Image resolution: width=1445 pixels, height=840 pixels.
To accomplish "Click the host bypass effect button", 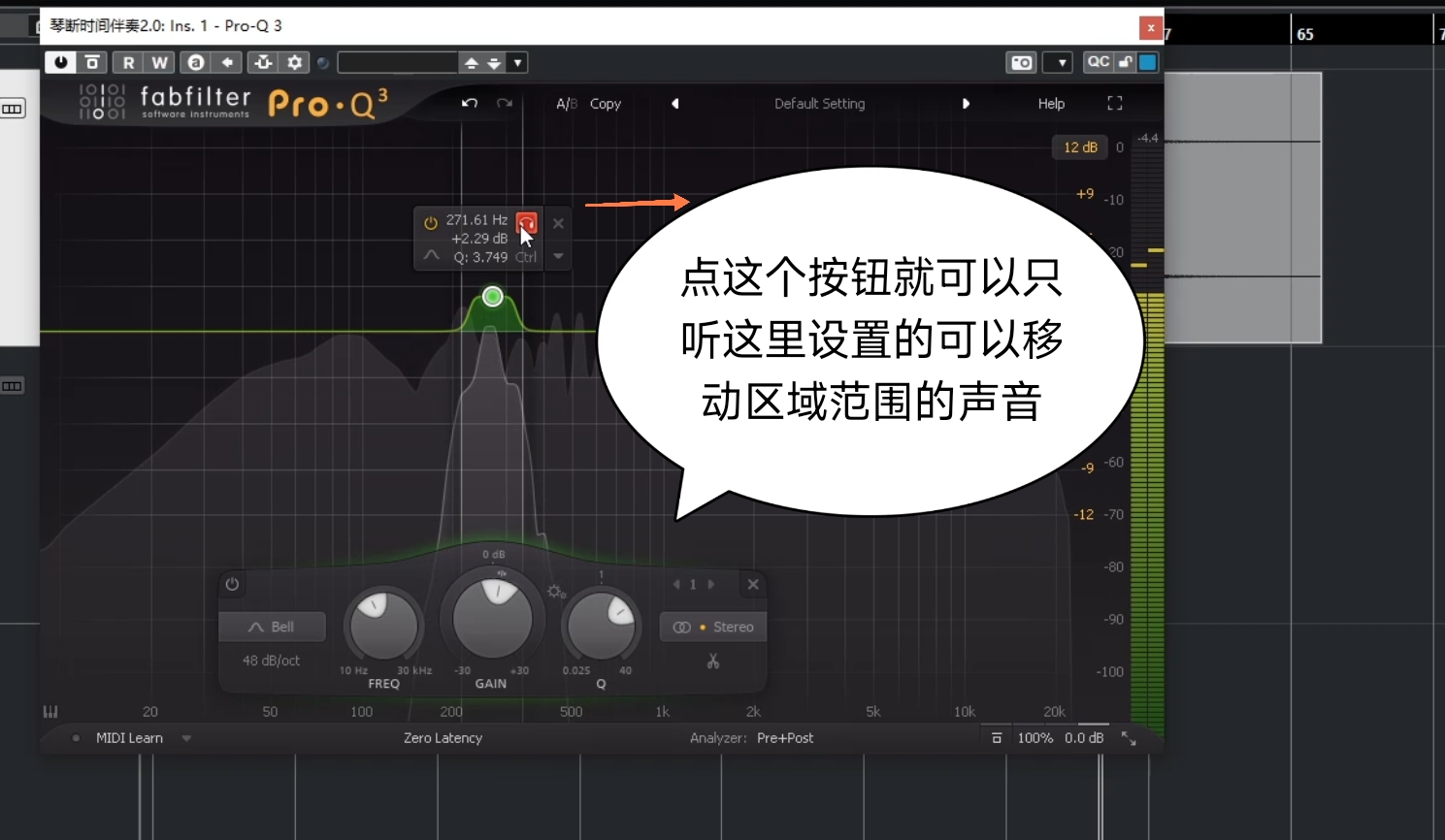I will pos(92,62).
